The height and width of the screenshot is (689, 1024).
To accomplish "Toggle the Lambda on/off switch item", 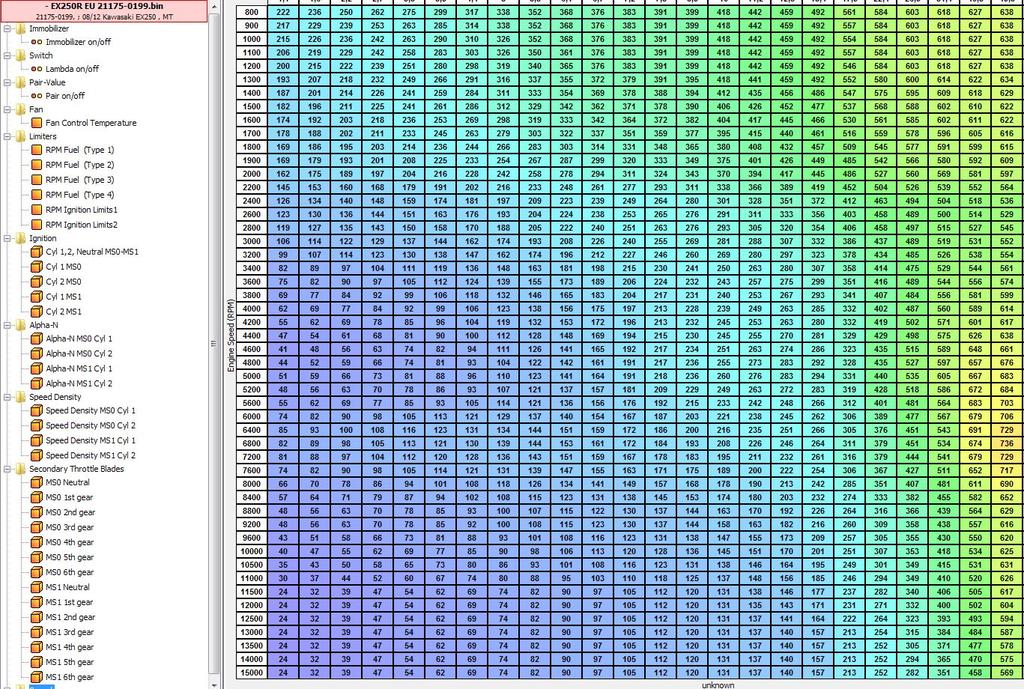I will pos(65,69).
